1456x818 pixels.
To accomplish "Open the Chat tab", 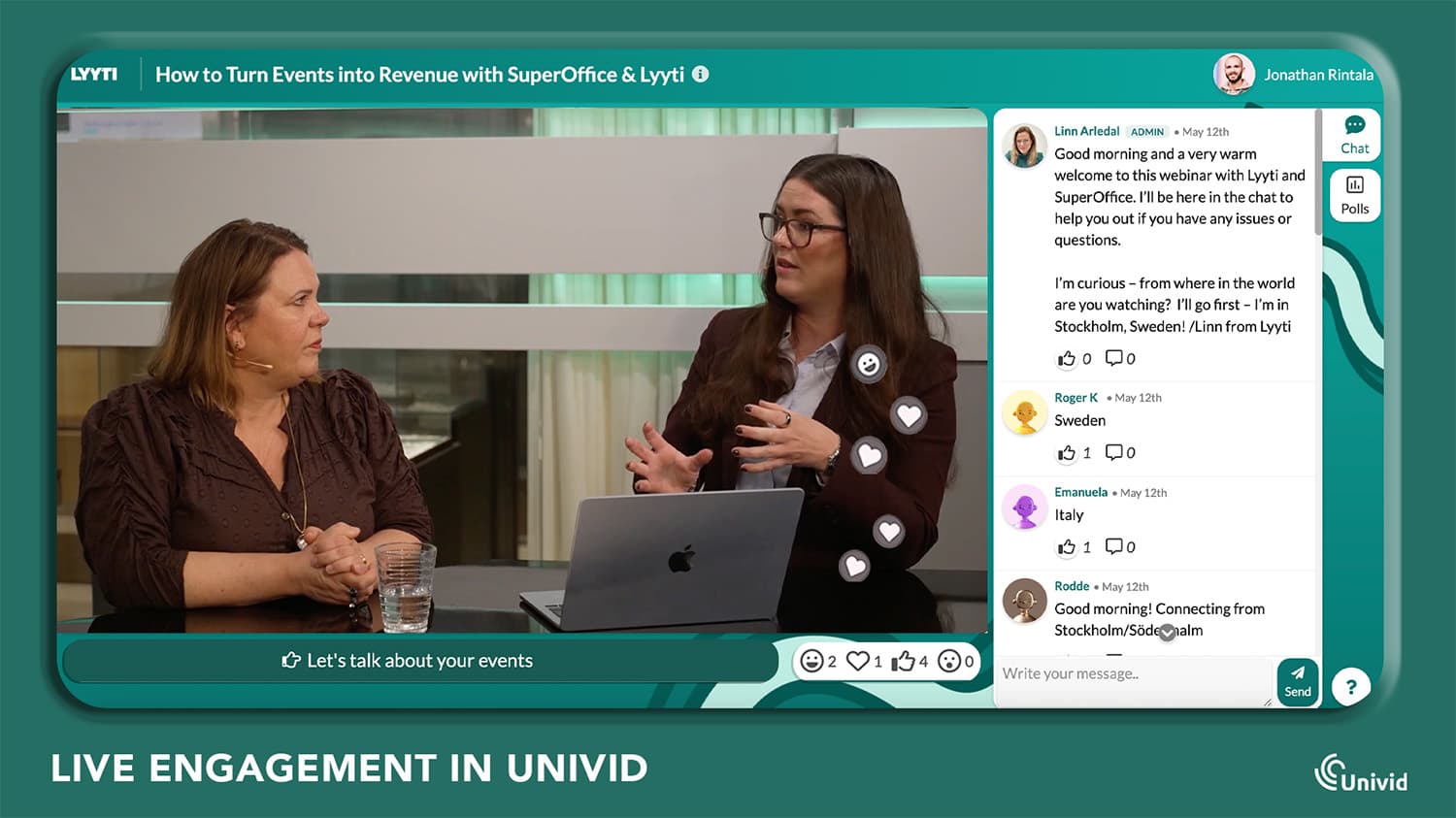I will (x=1354, y=135).
